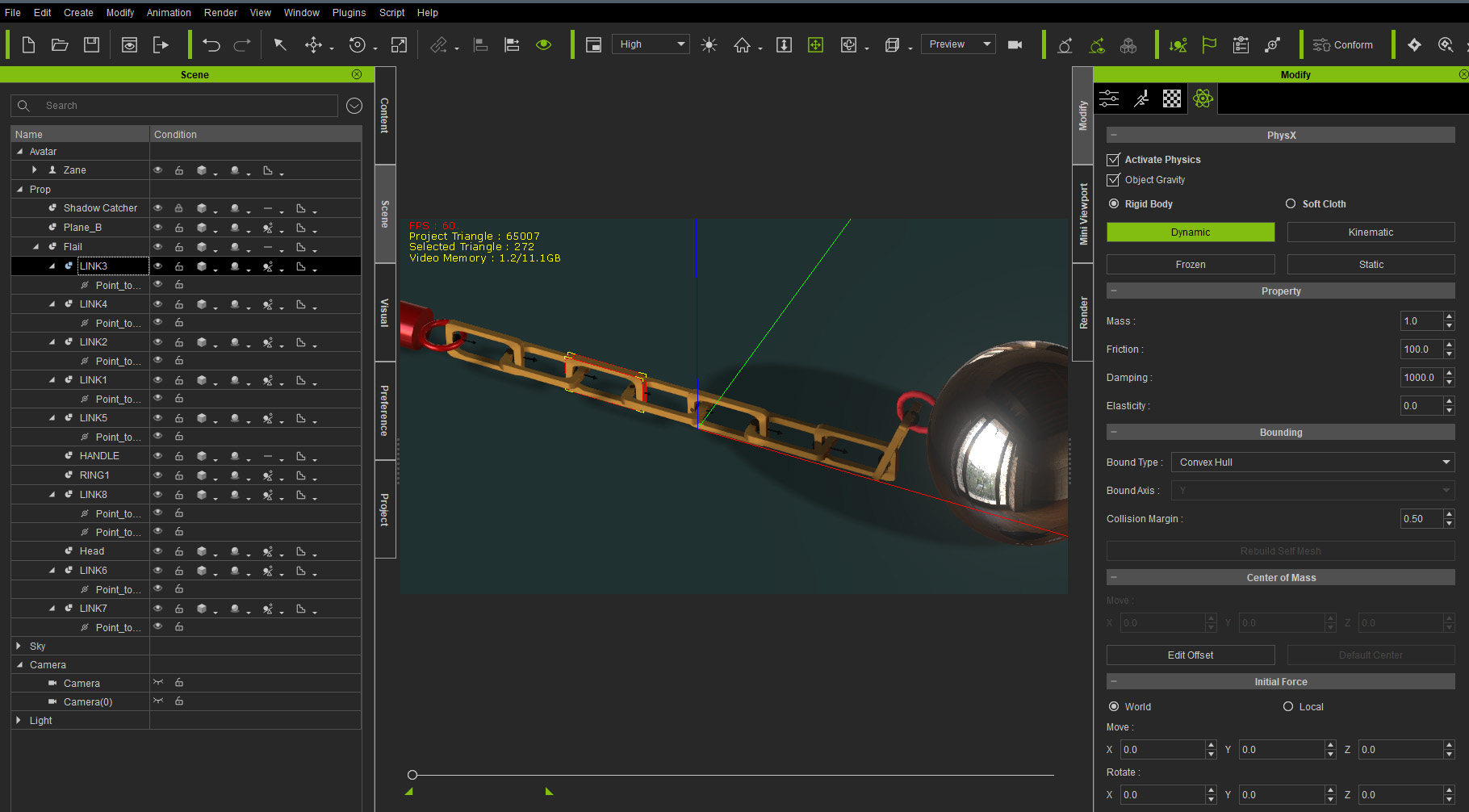Open the Physics atom tab in Modify
This screenshot has width=1469, height=812.
click(1203, 98)
